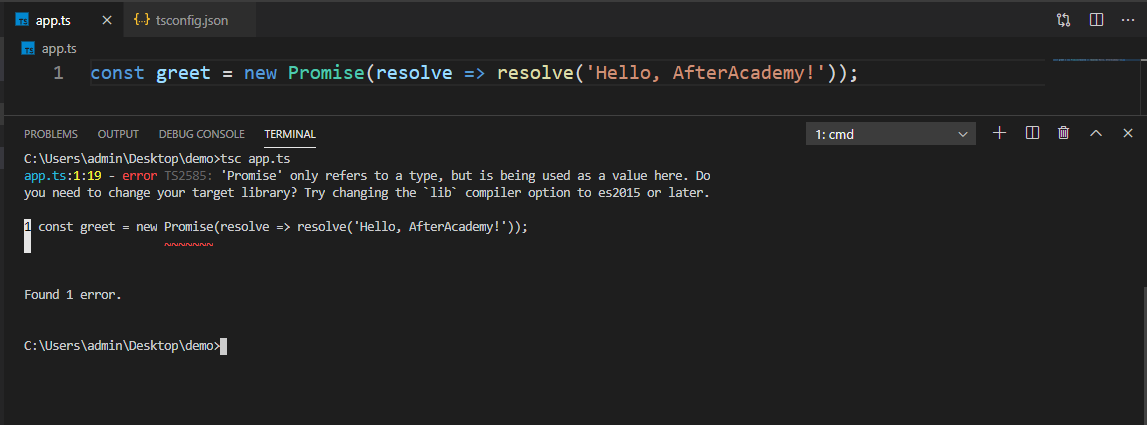1147x425 pixels.
Task: Open the editor More Actions ellipsis menu
Action: pyautogui.click(x=1128, y=20)
